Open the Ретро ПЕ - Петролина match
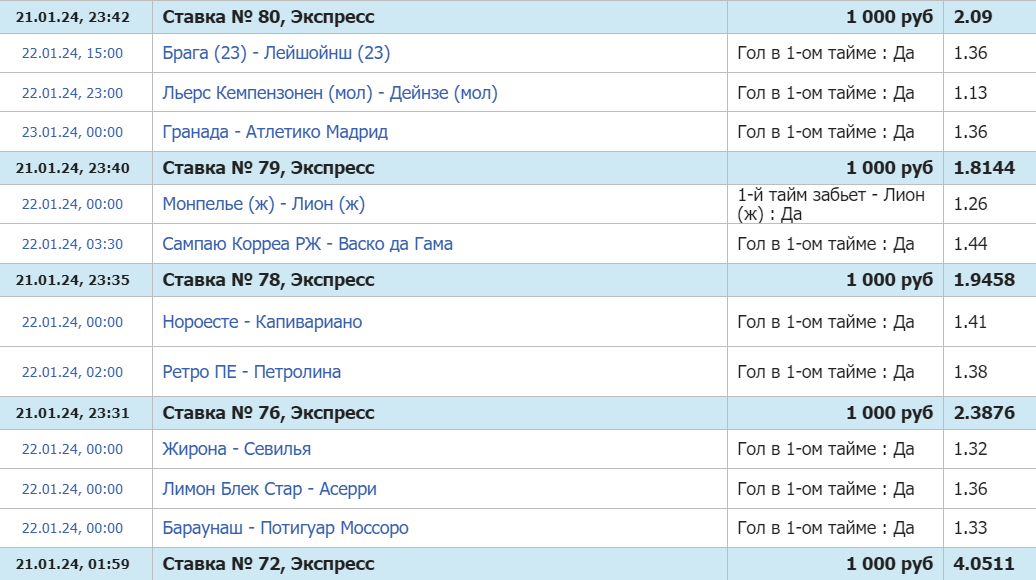This screenshot has width=1036, height=580. [x=252, y=372]
